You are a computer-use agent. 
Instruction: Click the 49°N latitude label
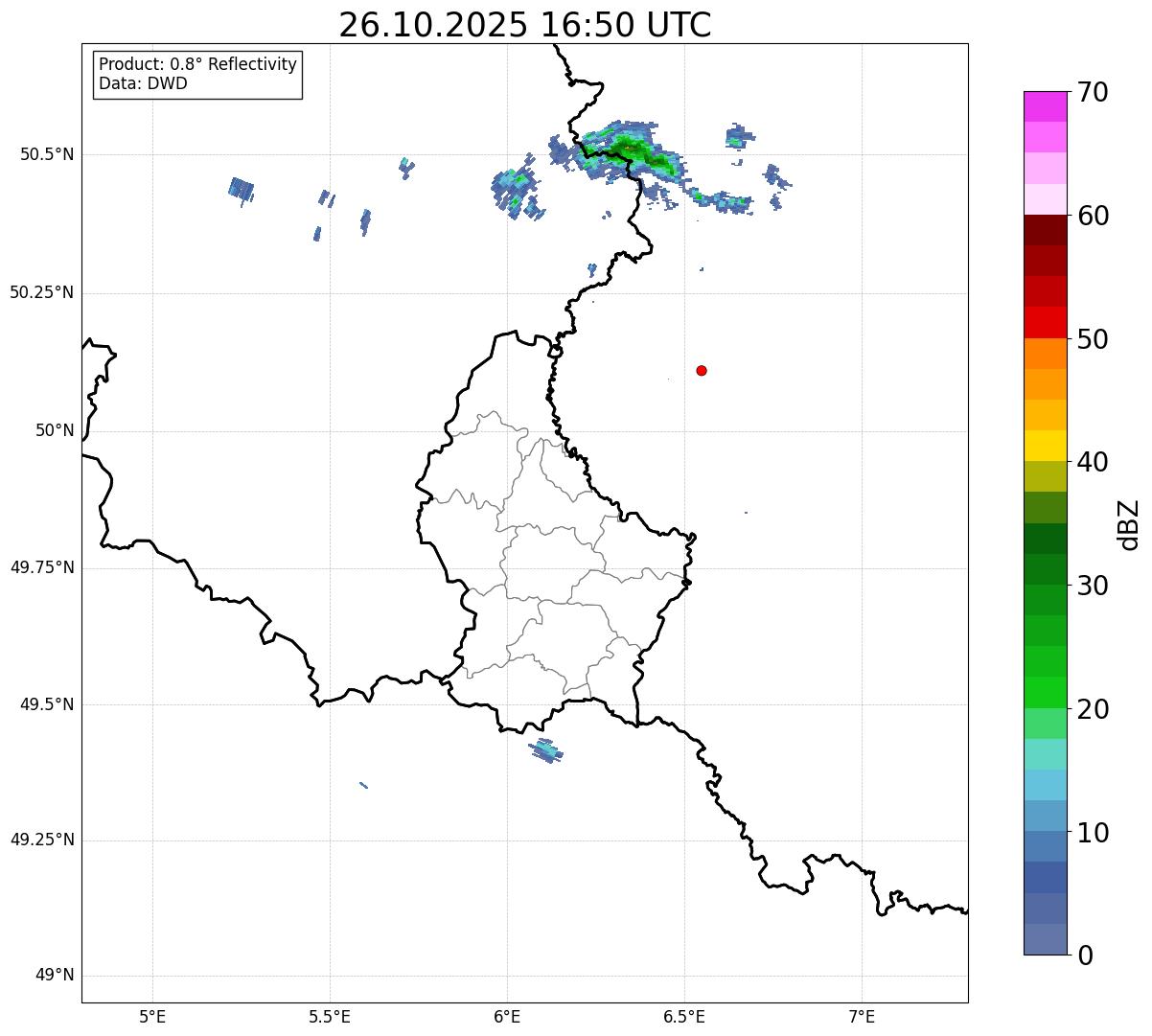[x=55, y=976]
